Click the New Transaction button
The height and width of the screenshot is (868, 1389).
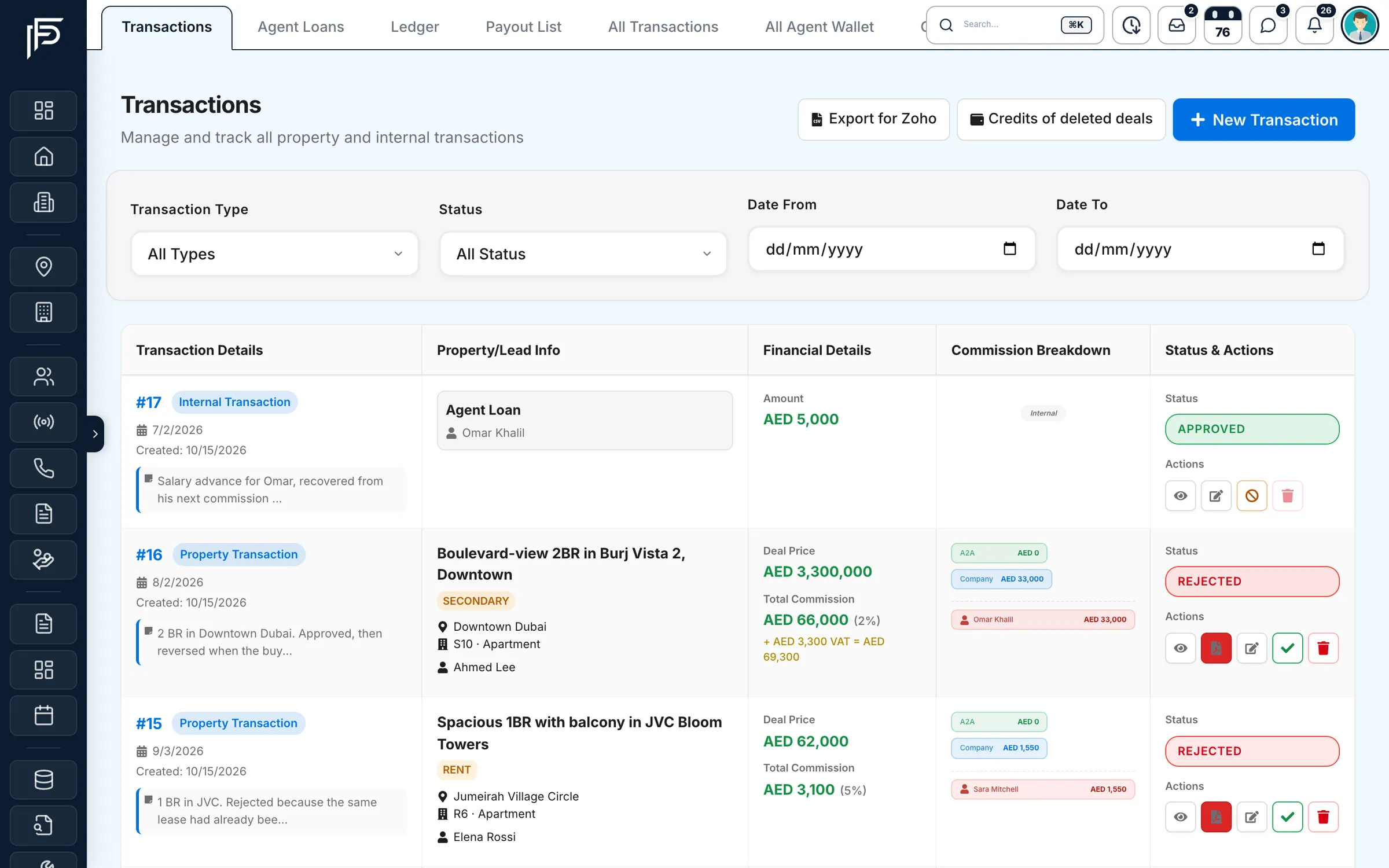pos(1263,120)
